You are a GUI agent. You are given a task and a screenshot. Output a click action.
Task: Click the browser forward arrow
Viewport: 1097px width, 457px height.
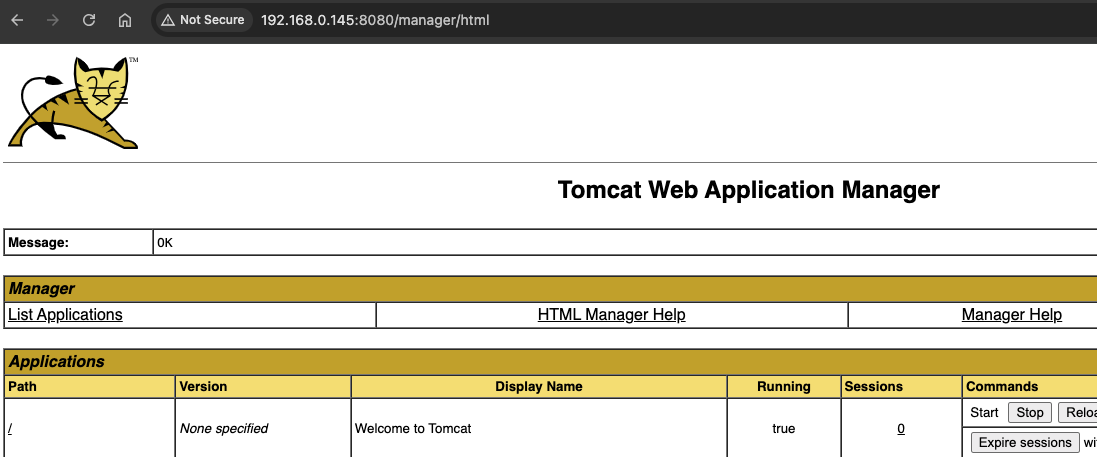tap(52, 20)
